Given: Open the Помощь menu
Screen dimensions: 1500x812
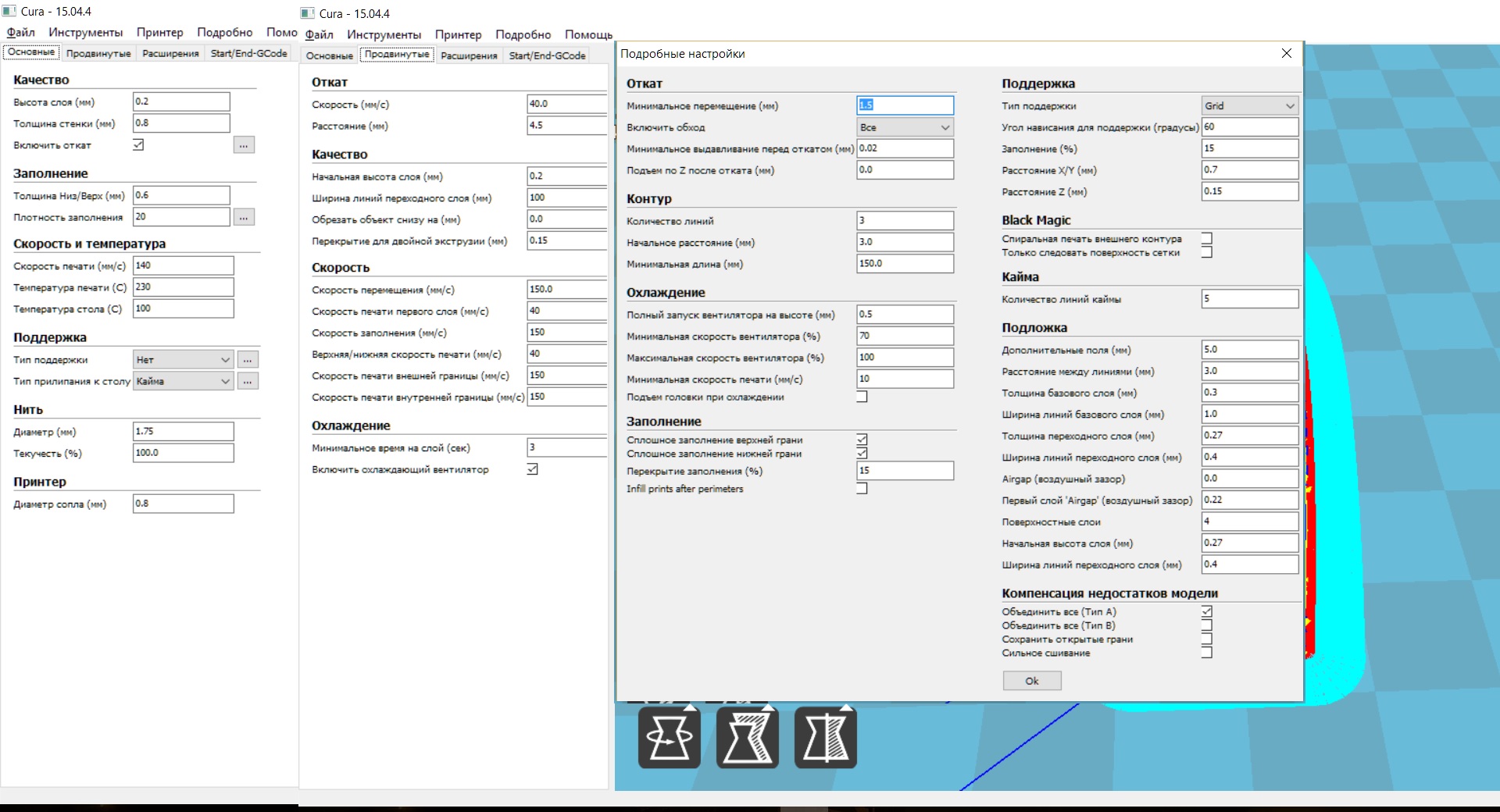Looking at the screenshot, I should [x=588, y=34].
